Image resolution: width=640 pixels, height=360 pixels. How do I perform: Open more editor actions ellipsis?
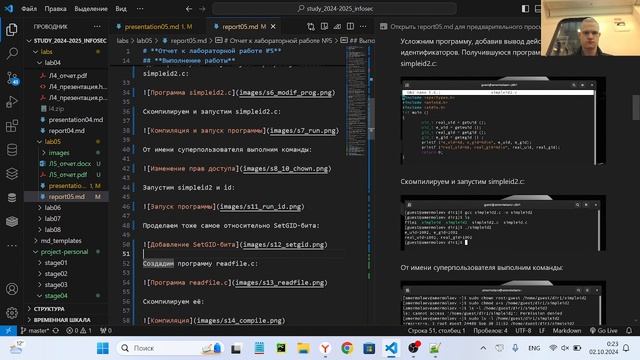(x=363, y=27)
